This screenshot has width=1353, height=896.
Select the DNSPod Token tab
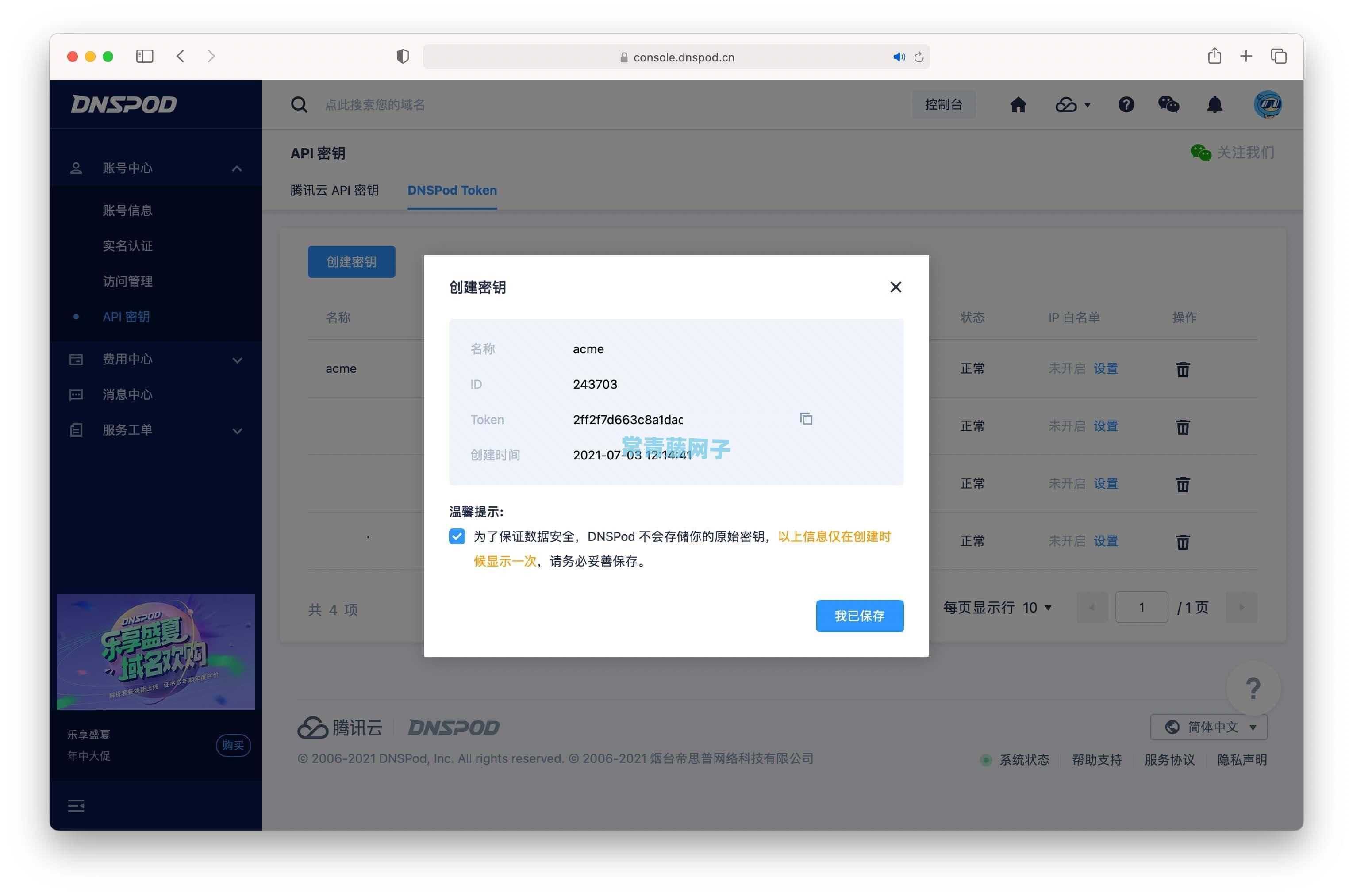point(452,190)
